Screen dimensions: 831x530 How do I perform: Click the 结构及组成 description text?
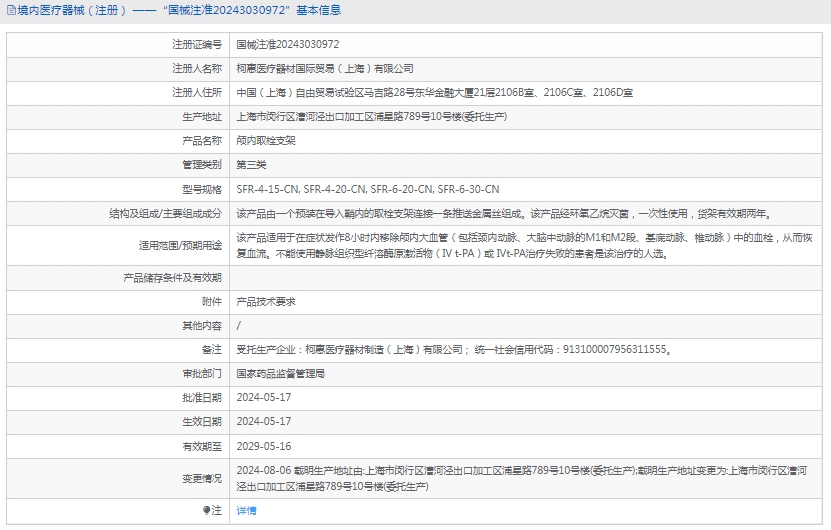pyautogui.click(x=504, y=214)
